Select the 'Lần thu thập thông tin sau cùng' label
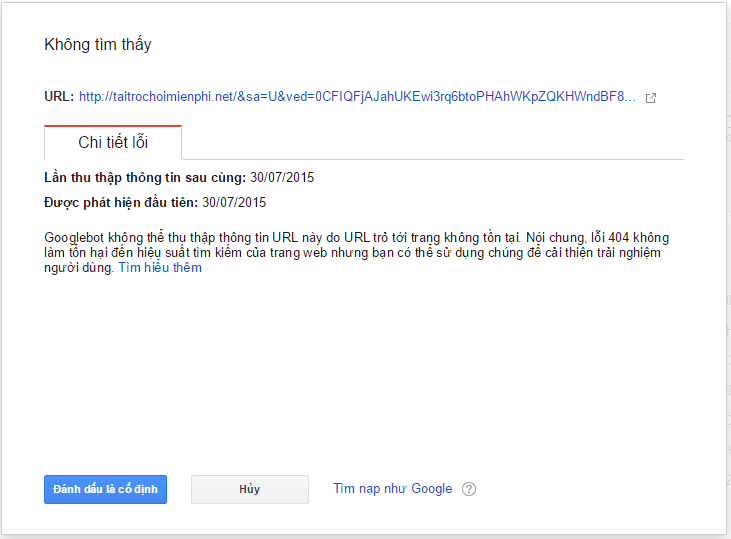 [x=145, y=178]
